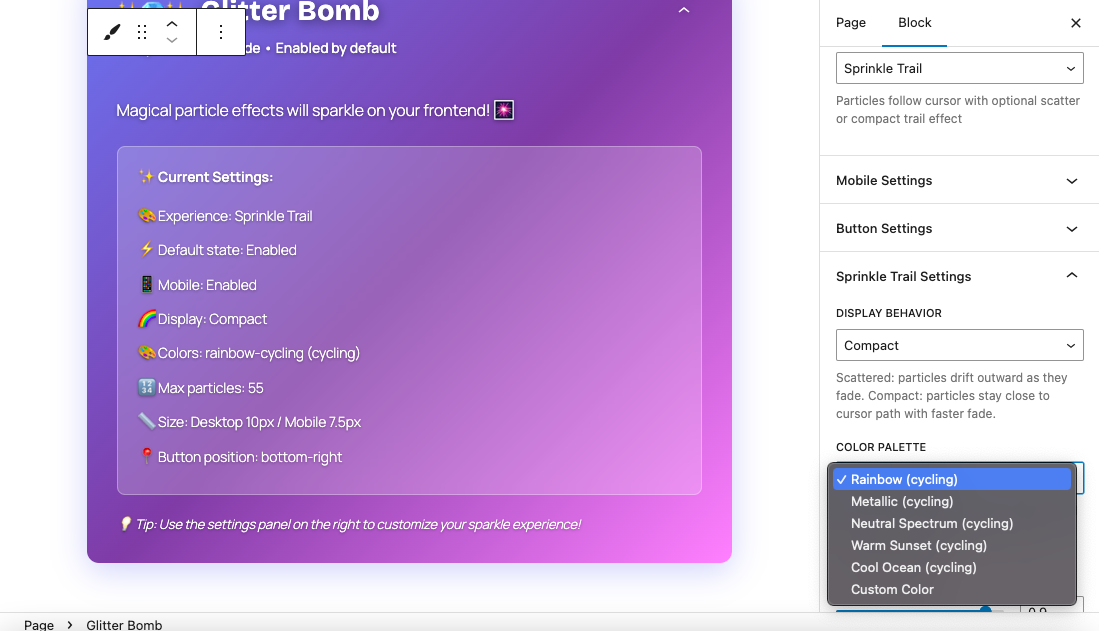Close the settings sidebar
This screenshot has width=1099, height=631.
tap(1076, 23)
